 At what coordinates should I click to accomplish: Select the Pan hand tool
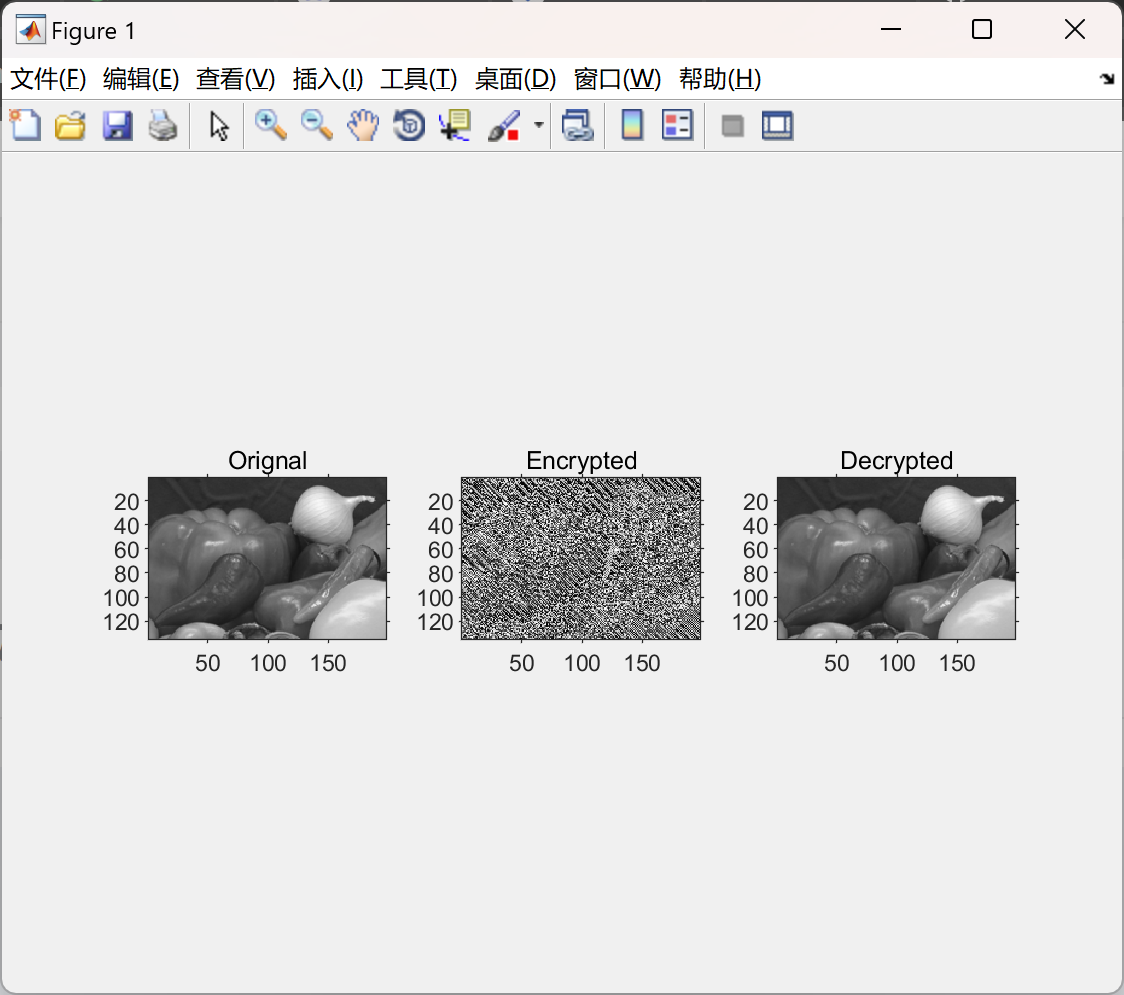[x=363, y=125]
